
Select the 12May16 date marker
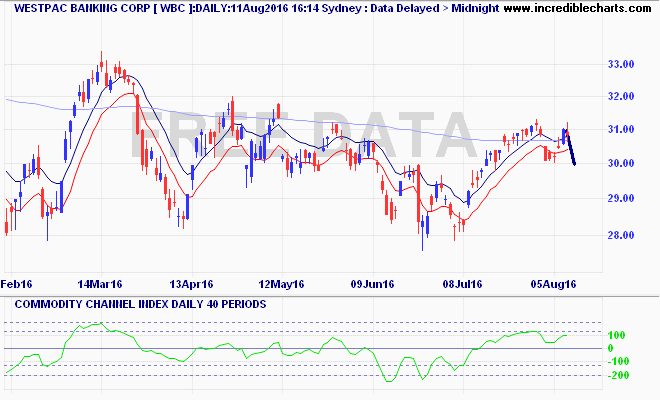281,284
